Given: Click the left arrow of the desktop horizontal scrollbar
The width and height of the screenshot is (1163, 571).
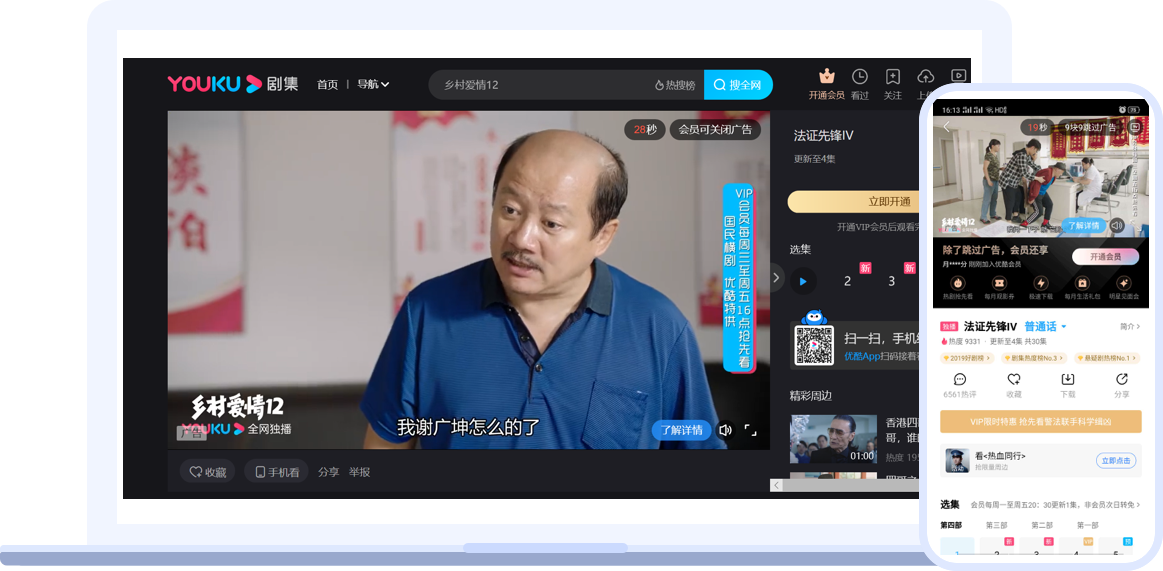Looking at the screenshot, I should [x=777, y=485].
